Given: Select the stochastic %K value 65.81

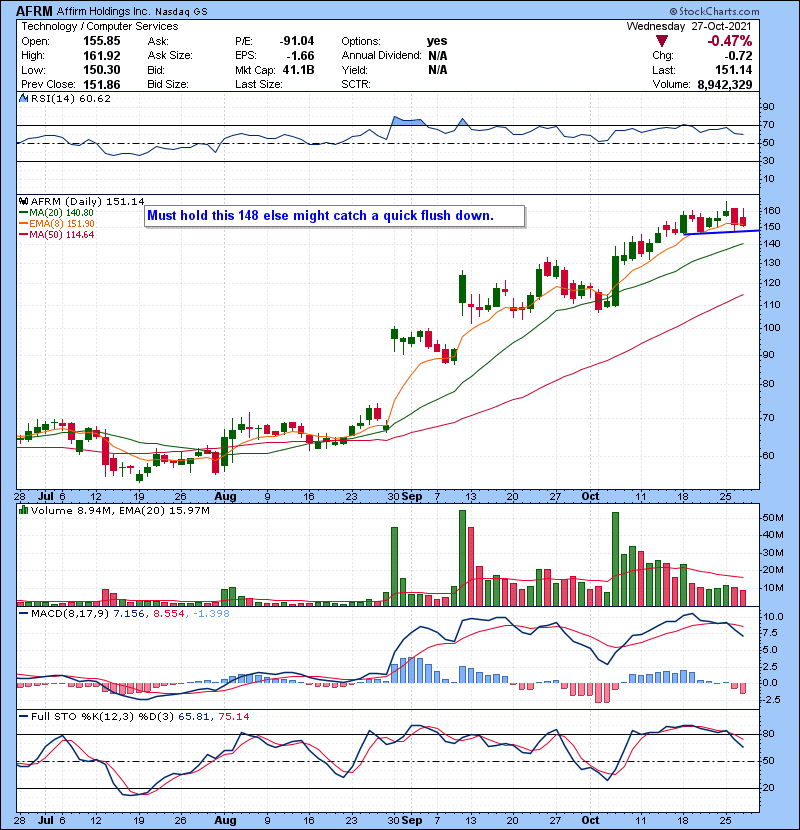Looking at the screenshot, I should pyautogui.click(x=194, y=717).
